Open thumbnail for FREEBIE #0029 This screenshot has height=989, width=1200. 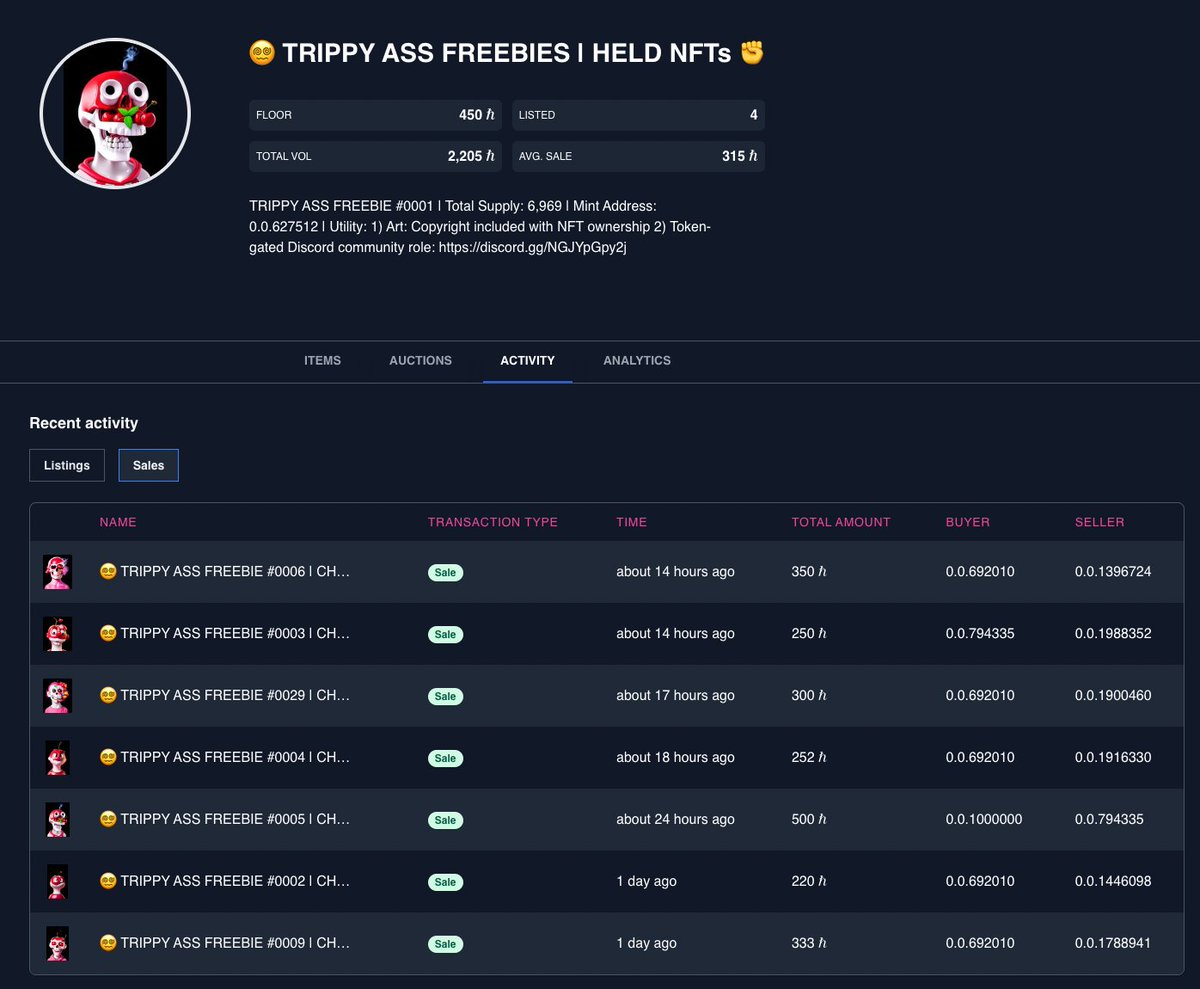click(57, 696)
